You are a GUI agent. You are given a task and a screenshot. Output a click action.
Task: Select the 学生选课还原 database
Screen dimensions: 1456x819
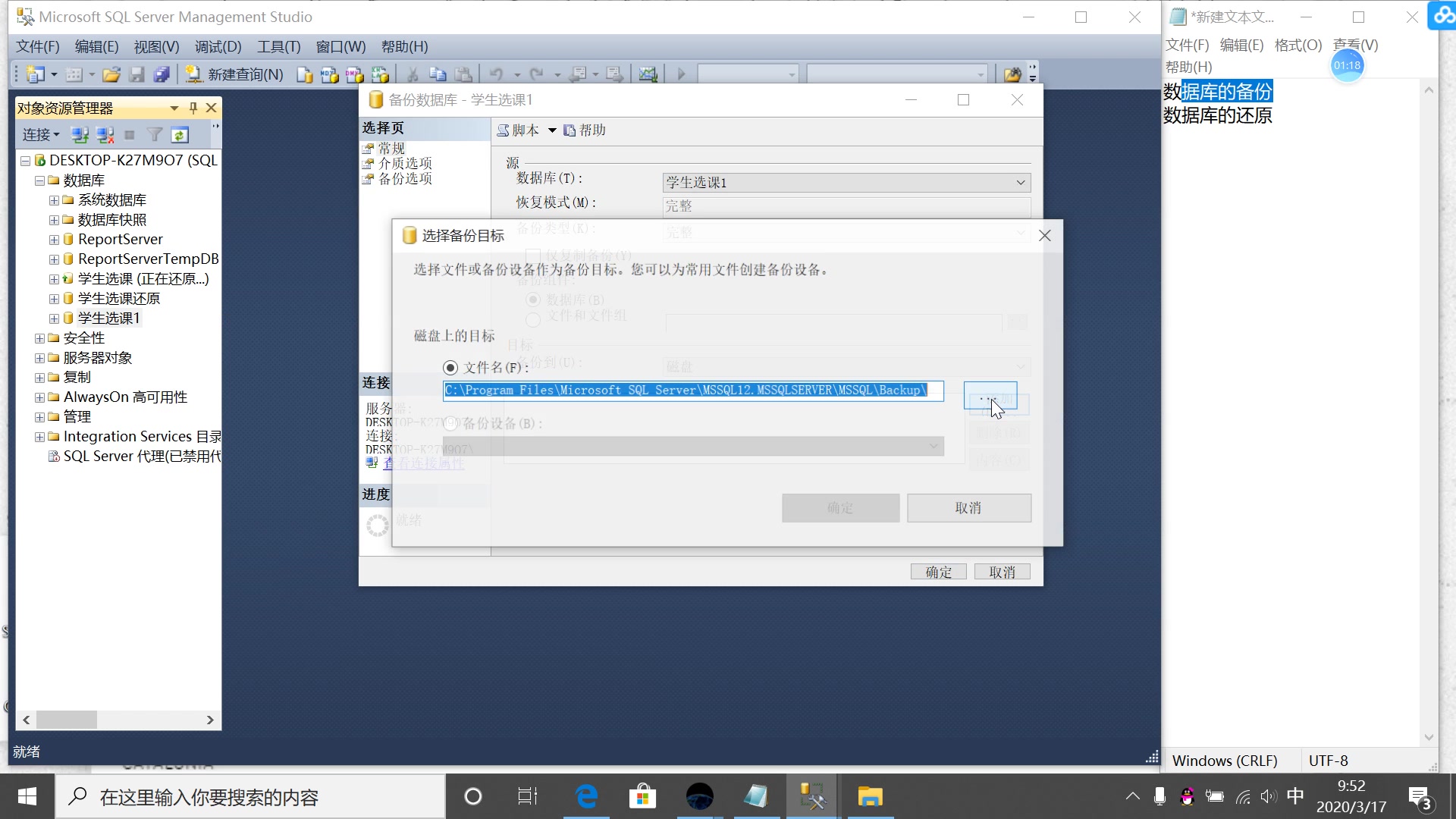119,299
